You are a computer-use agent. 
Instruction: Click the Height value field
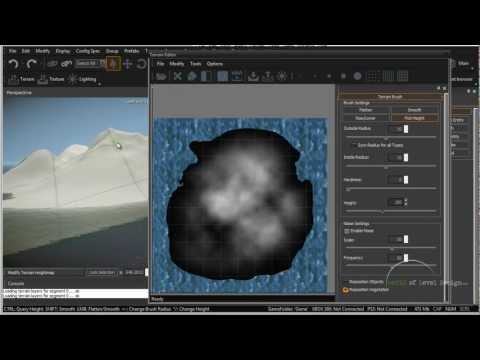[396, 202]
